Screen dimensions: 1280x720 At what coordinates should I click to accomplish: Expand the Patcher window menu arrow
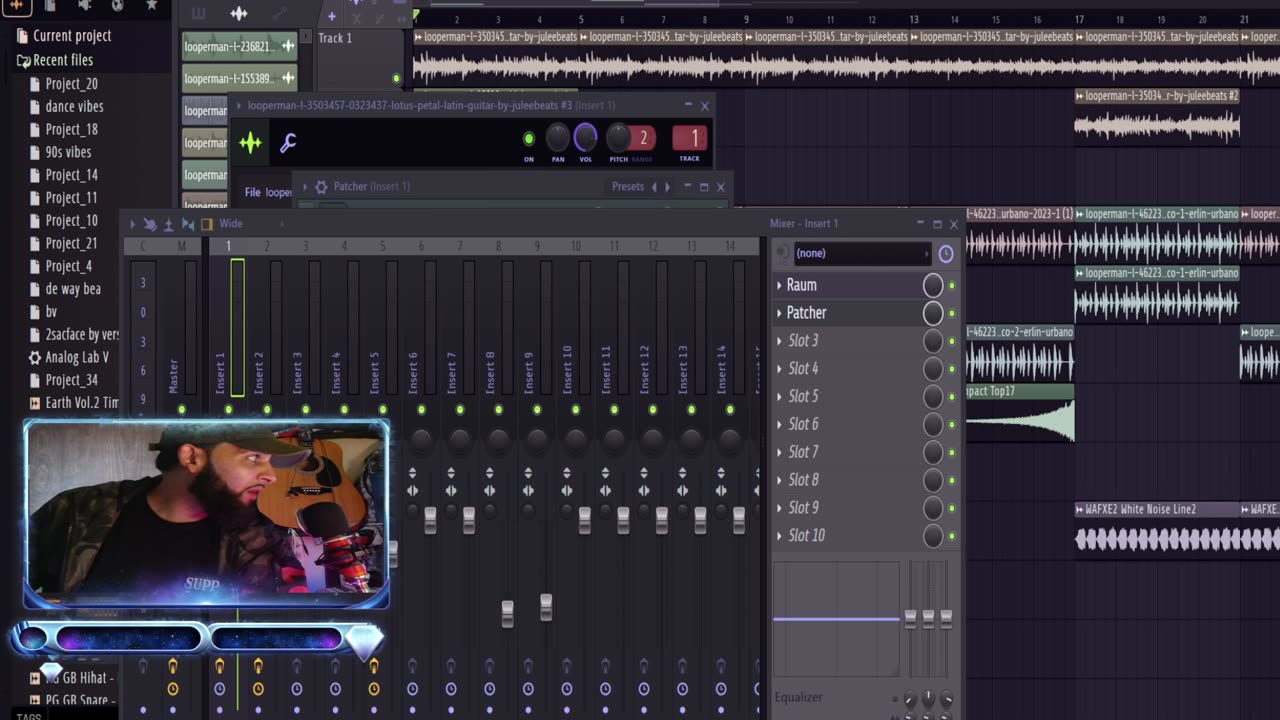click(x=307, y=187)
